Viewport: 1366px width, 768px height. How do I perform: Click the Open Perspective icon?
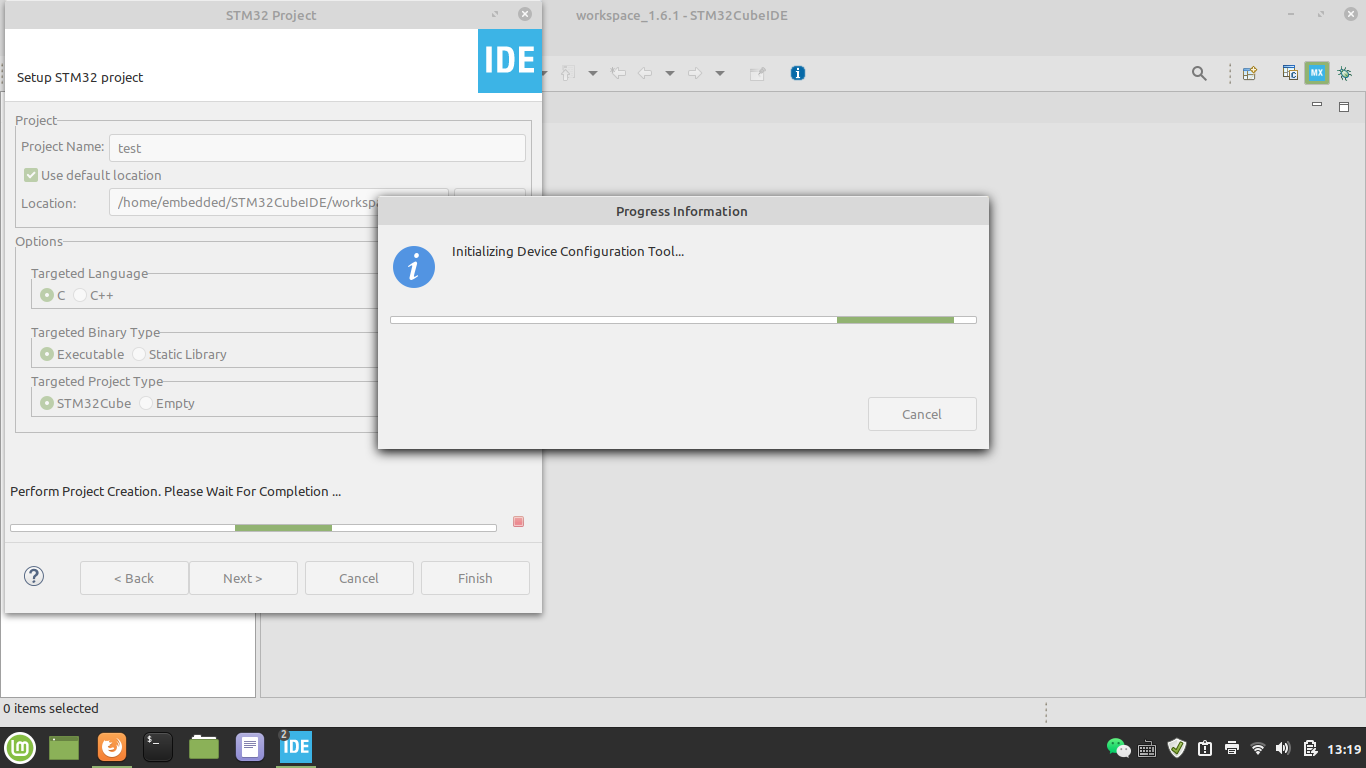(1249, 73)
